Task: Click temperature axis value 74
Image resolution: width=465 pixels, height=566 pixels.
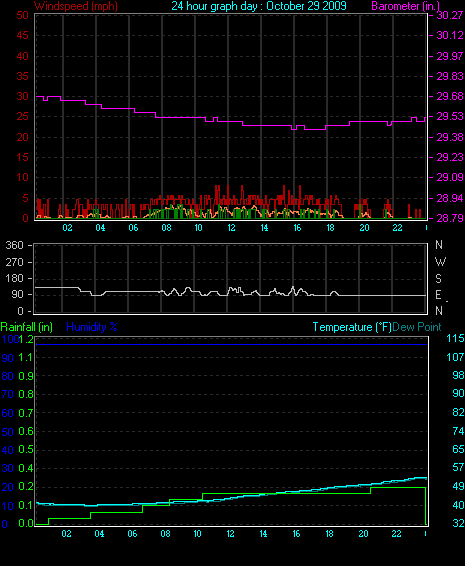Action: (458, 431)
